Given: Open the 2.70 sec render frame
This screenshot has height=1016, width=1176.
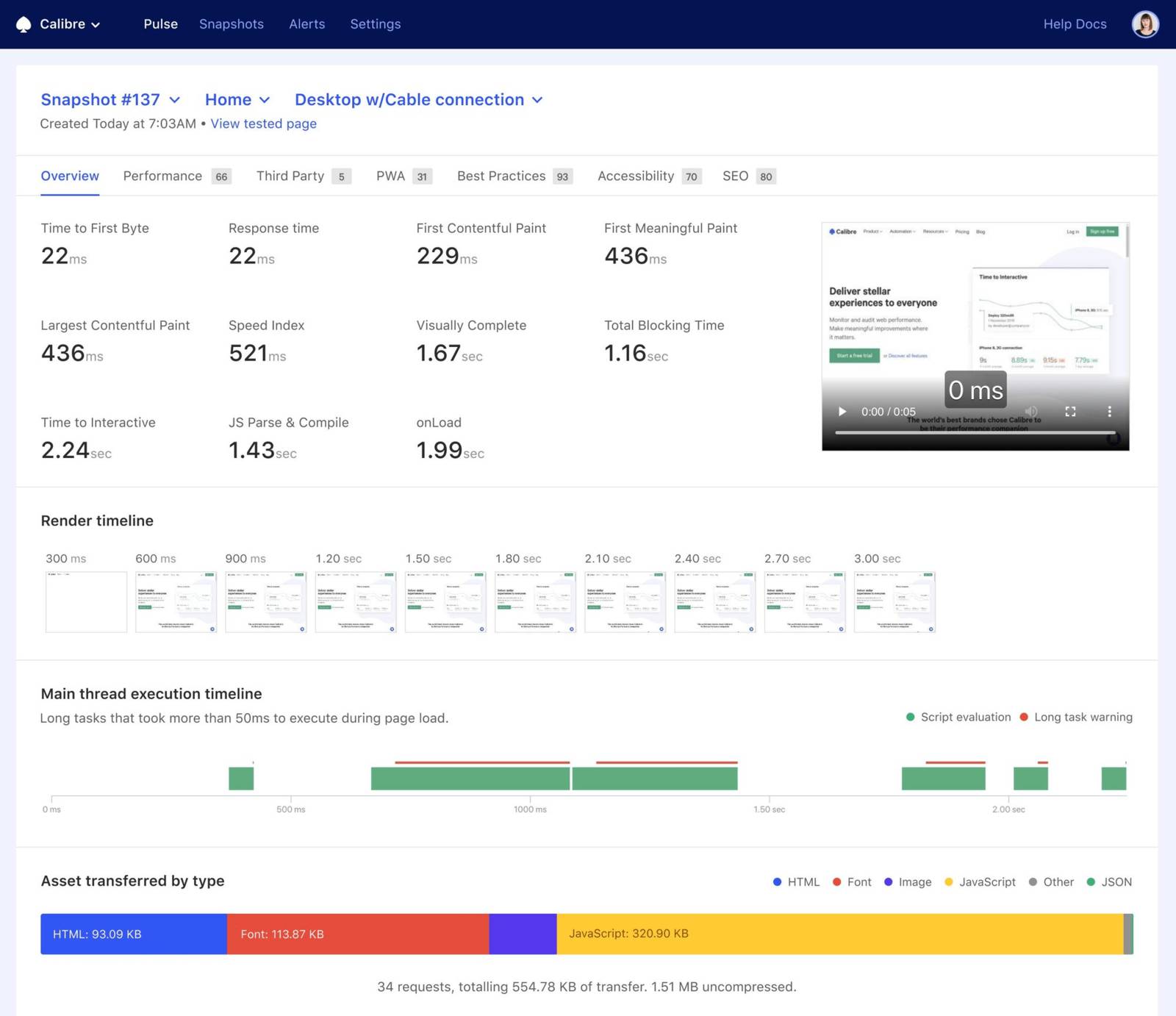Looking at the screenshot, I should 805,602.
